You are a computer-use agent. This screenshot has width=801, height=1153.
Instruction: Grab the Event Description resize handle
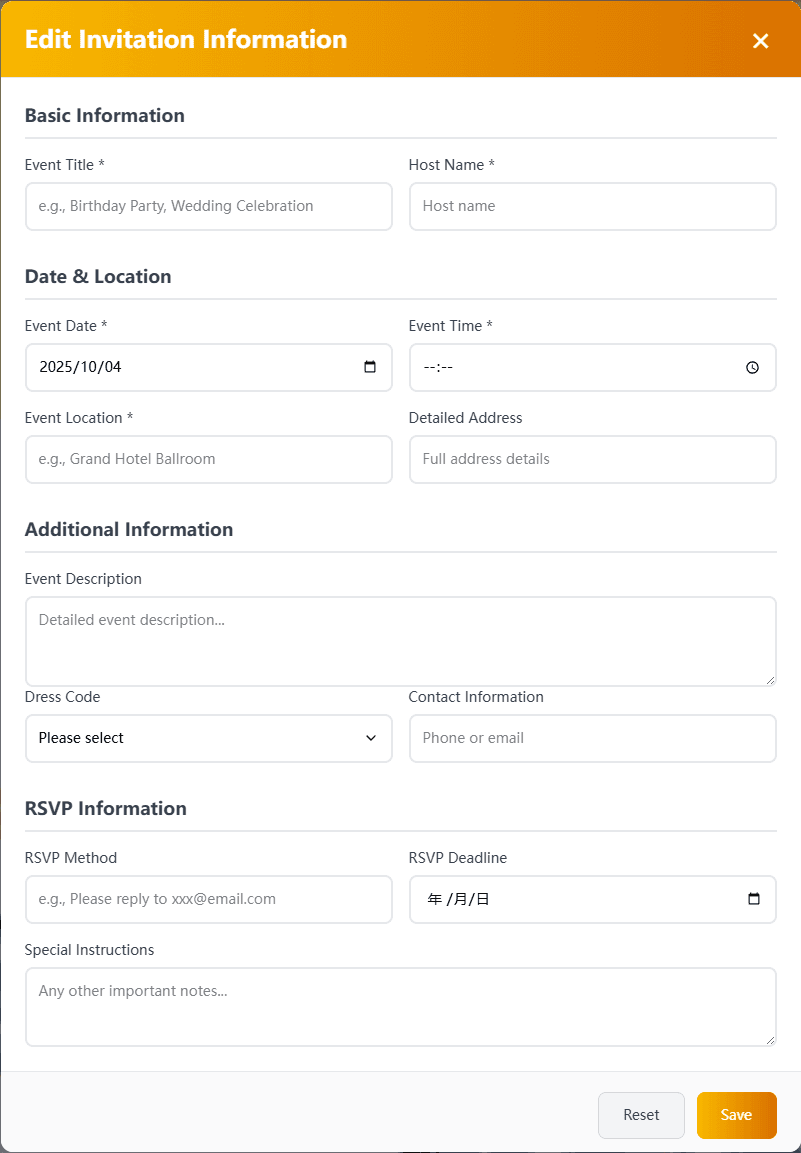point(770,680)
